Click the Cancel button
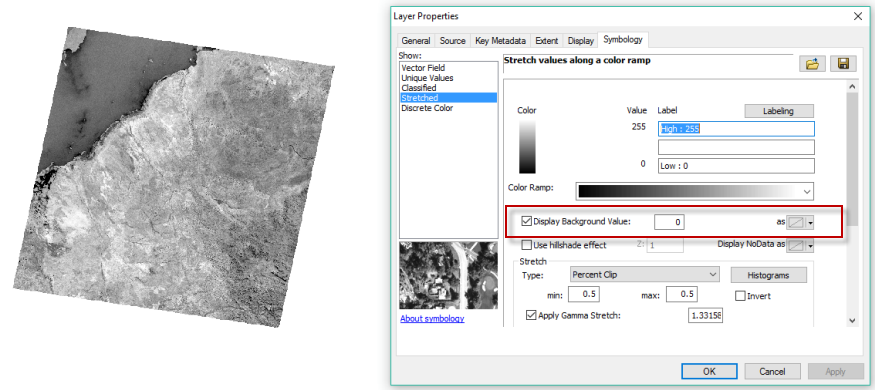875x391 pixels. click(x=772, y=371)
